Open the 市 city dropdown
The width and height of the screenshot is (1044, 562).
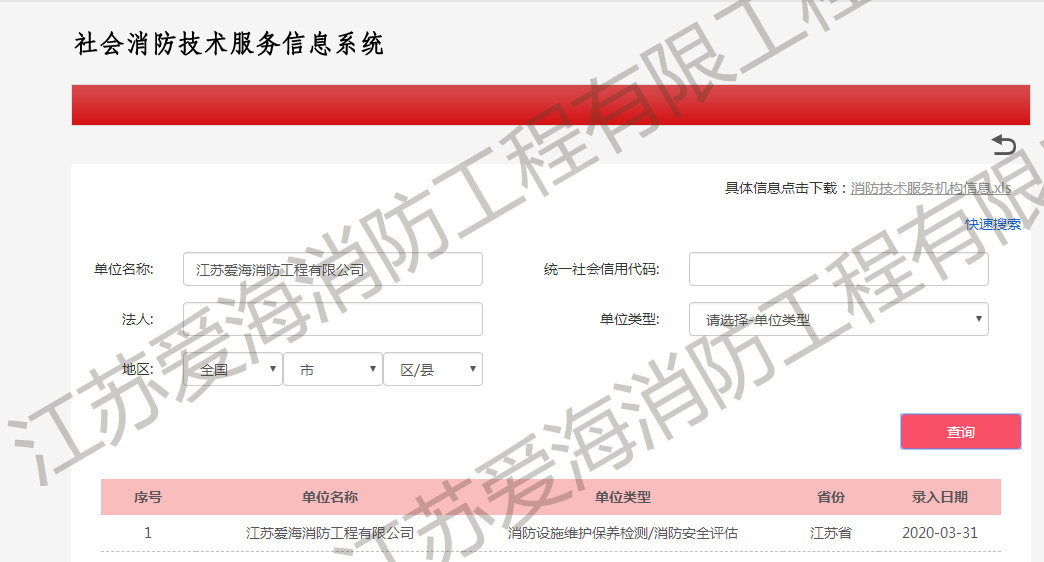pyautogui.click(x=333, y=369)
